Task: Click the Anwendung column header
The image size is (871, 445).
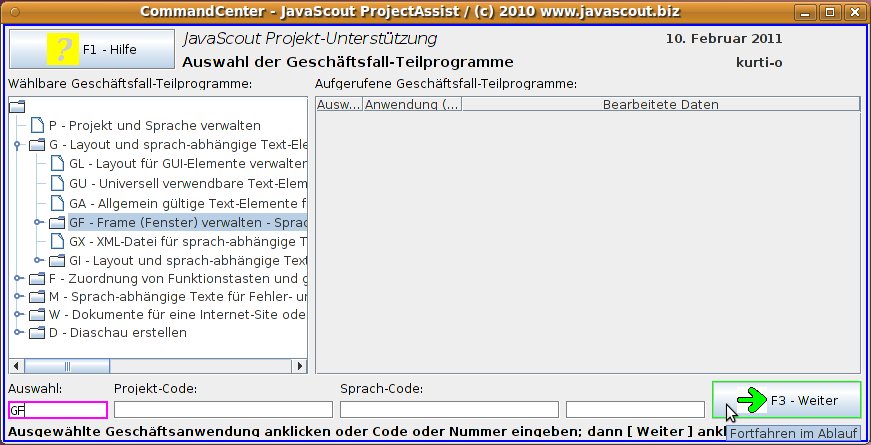Action: tap(411, 104)
